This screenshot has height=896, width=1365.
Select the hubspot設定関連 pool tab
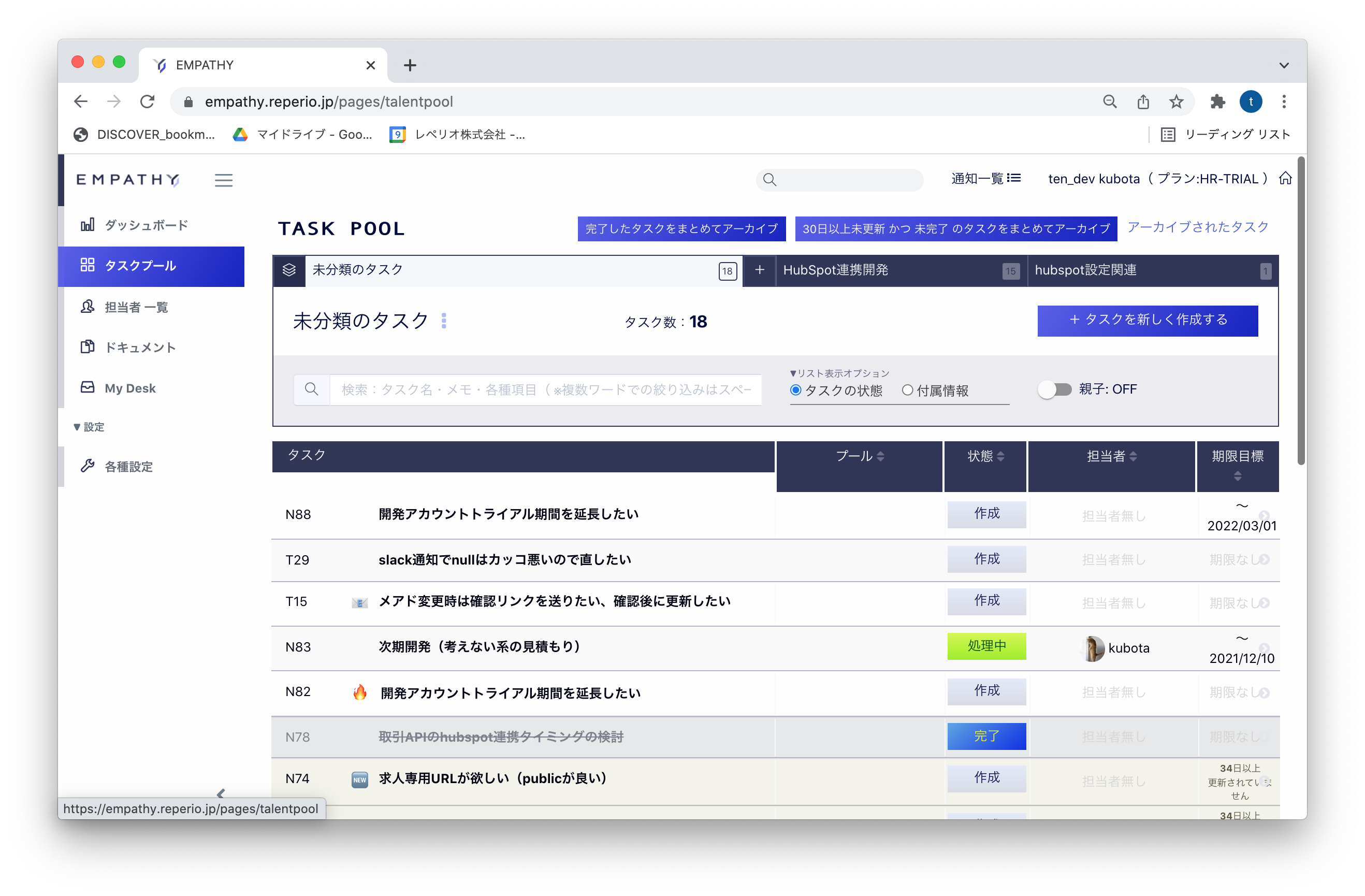point(1153,270)
